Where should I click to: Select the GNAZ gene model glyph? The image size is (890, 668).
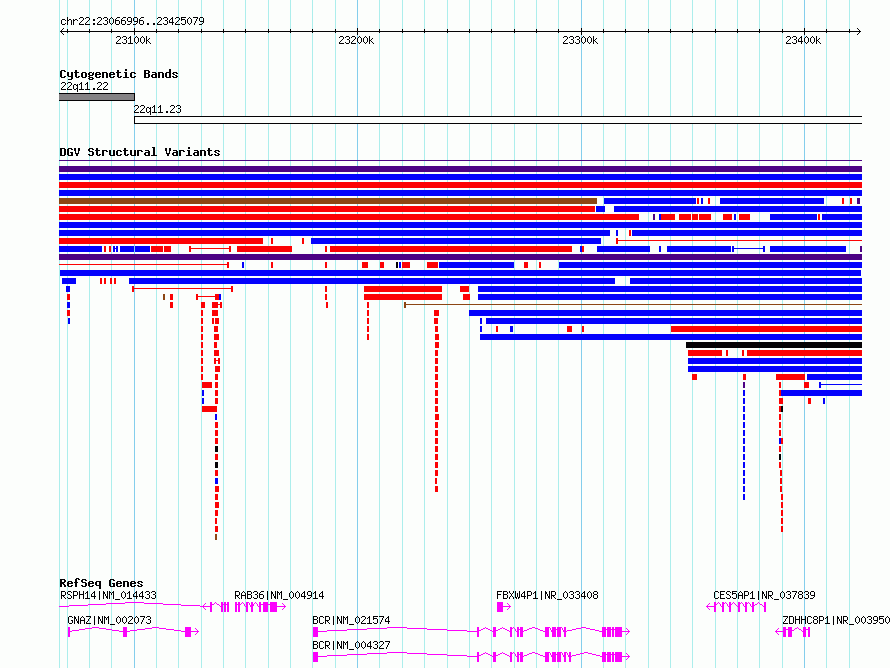[x=133, y=632]
